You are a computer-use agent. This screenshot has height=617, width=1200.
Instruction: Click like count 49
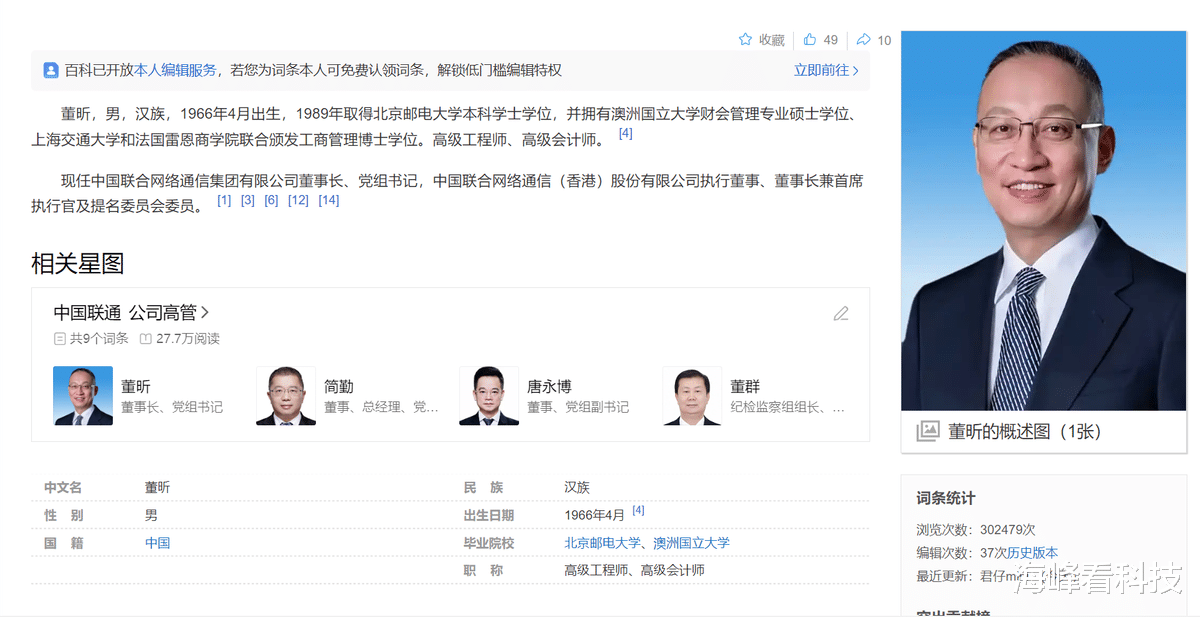click(831, 40)
